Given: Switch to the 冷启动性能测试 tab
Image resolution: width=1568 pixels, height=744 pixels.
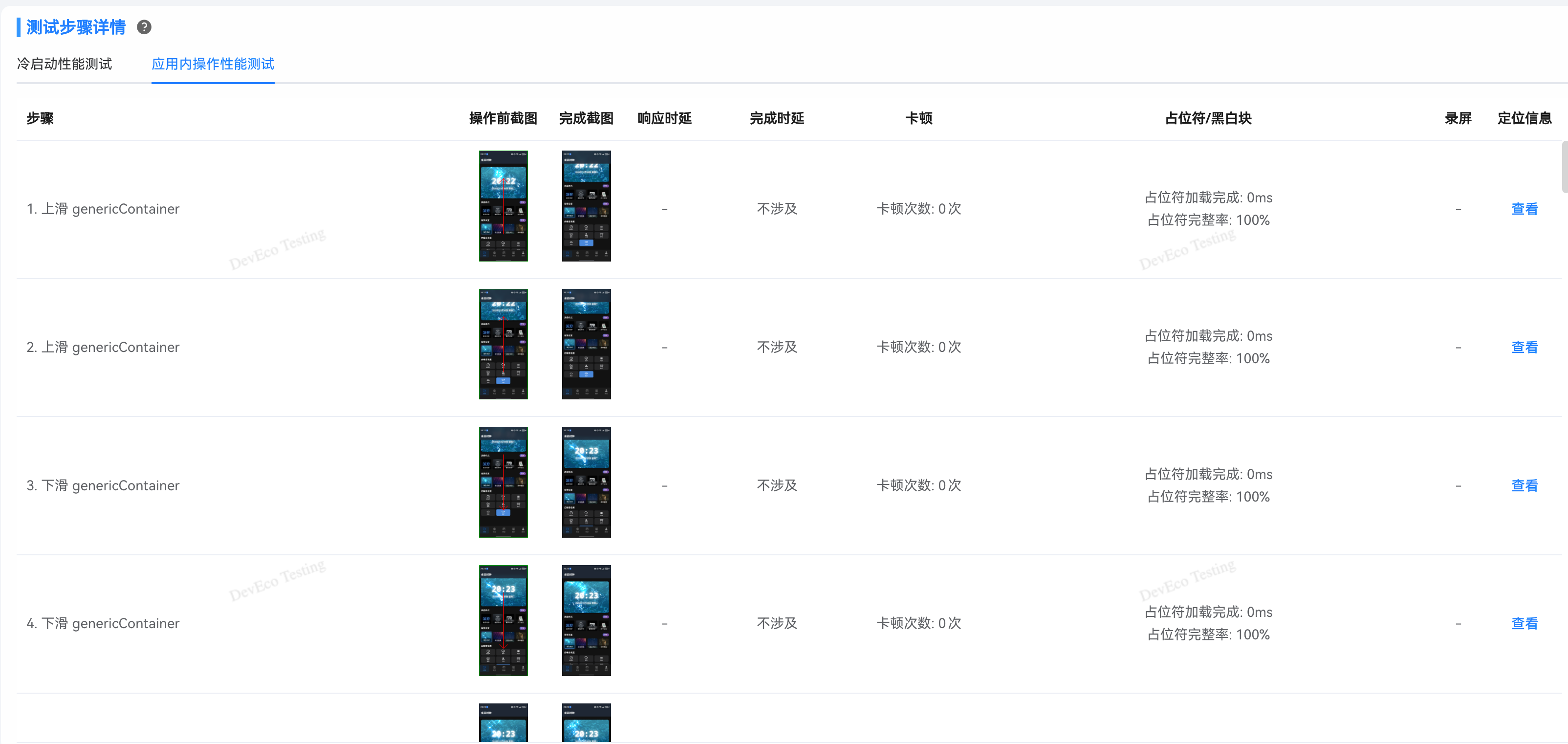Looking at the screenshot, I should click(65, 64).
